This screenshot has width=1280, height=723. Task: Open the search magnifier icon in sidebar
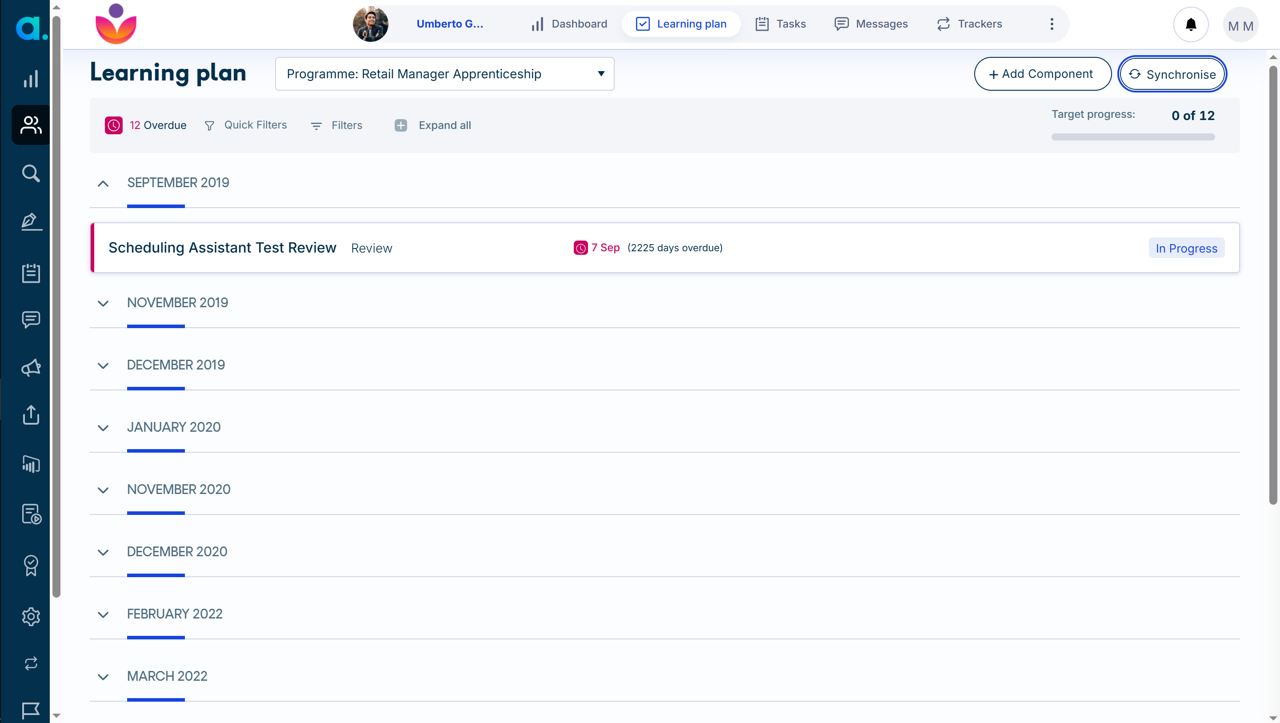click(x=31, y=173)
